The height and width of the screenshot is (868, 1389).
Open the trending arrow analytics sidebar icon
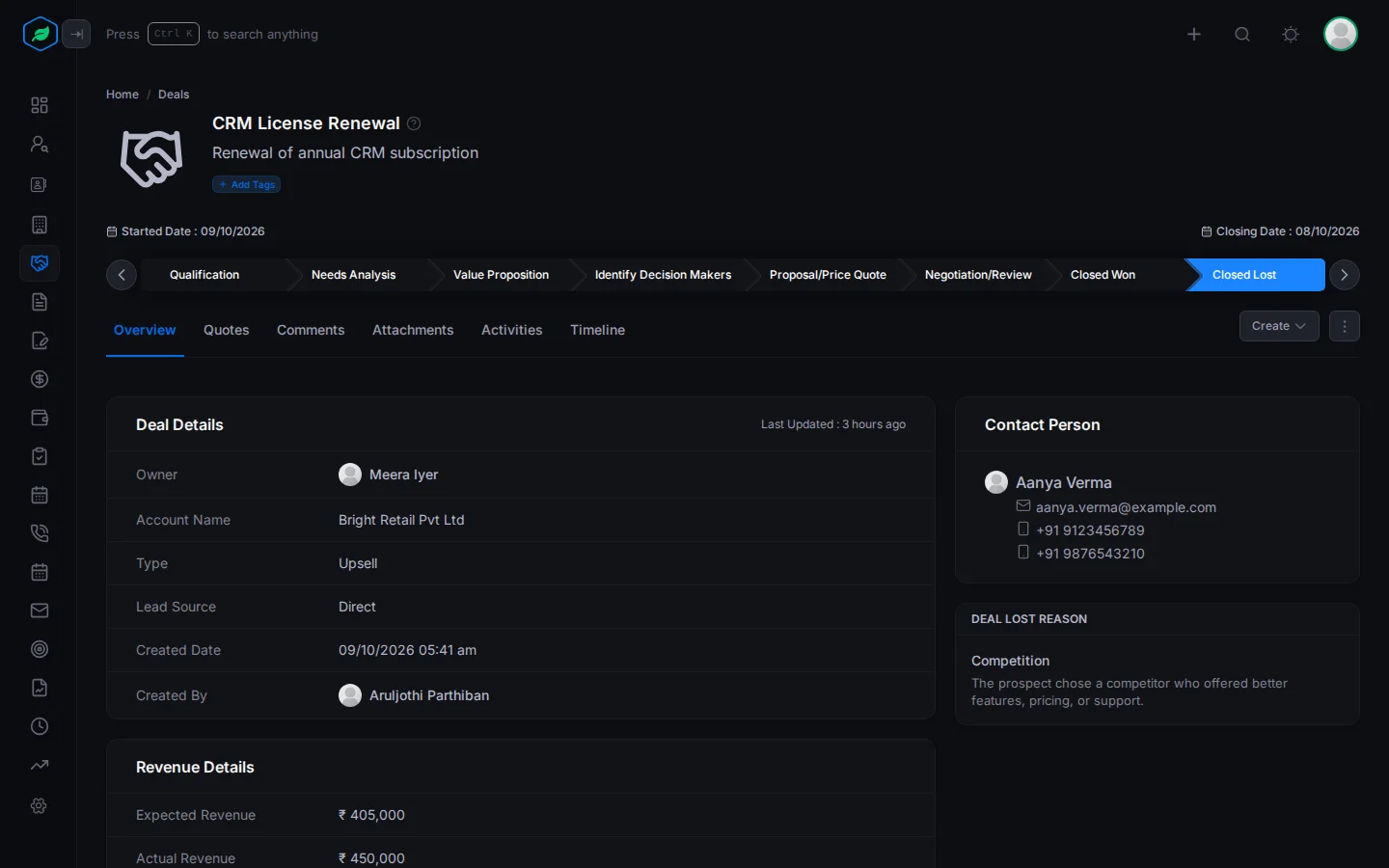[40, 765]
